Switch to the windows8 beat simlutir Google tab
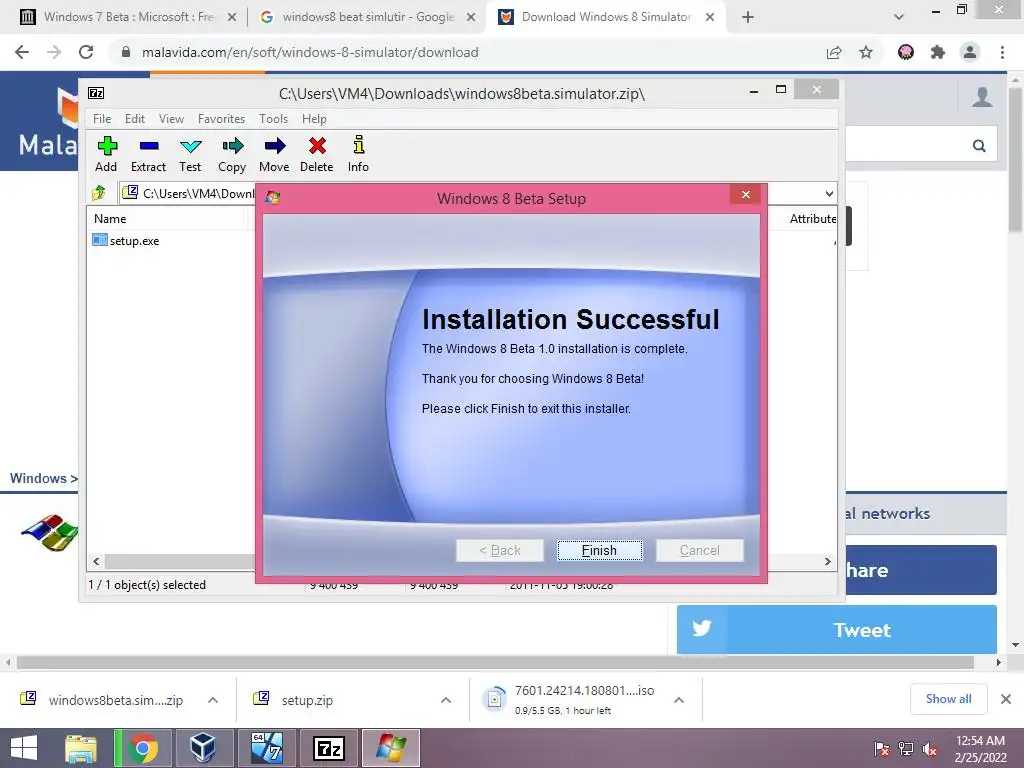 [x=368, y=17]
